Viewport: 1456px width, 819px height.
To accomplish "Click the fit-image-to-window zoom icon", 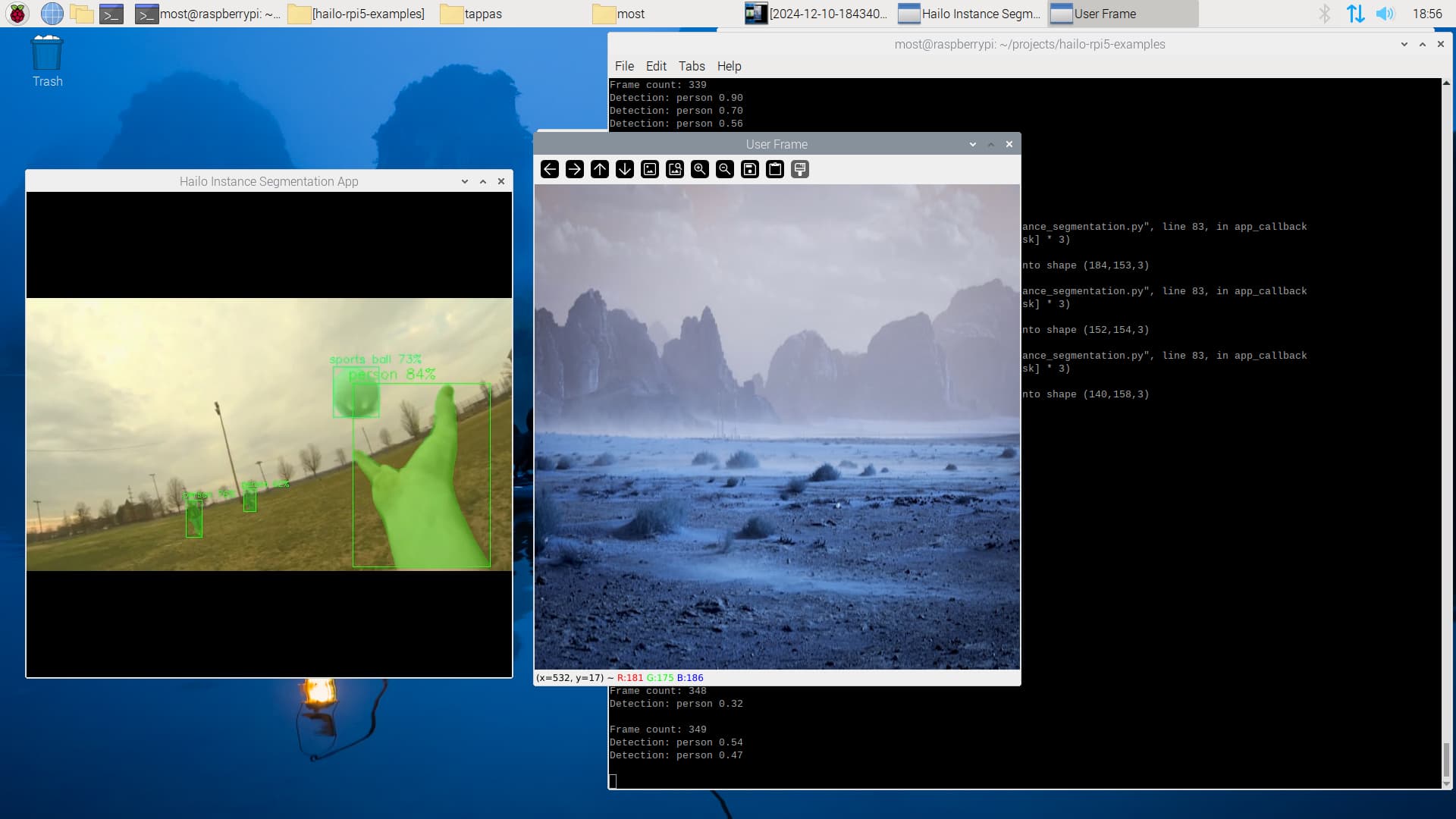I will [x=675, y=169].
